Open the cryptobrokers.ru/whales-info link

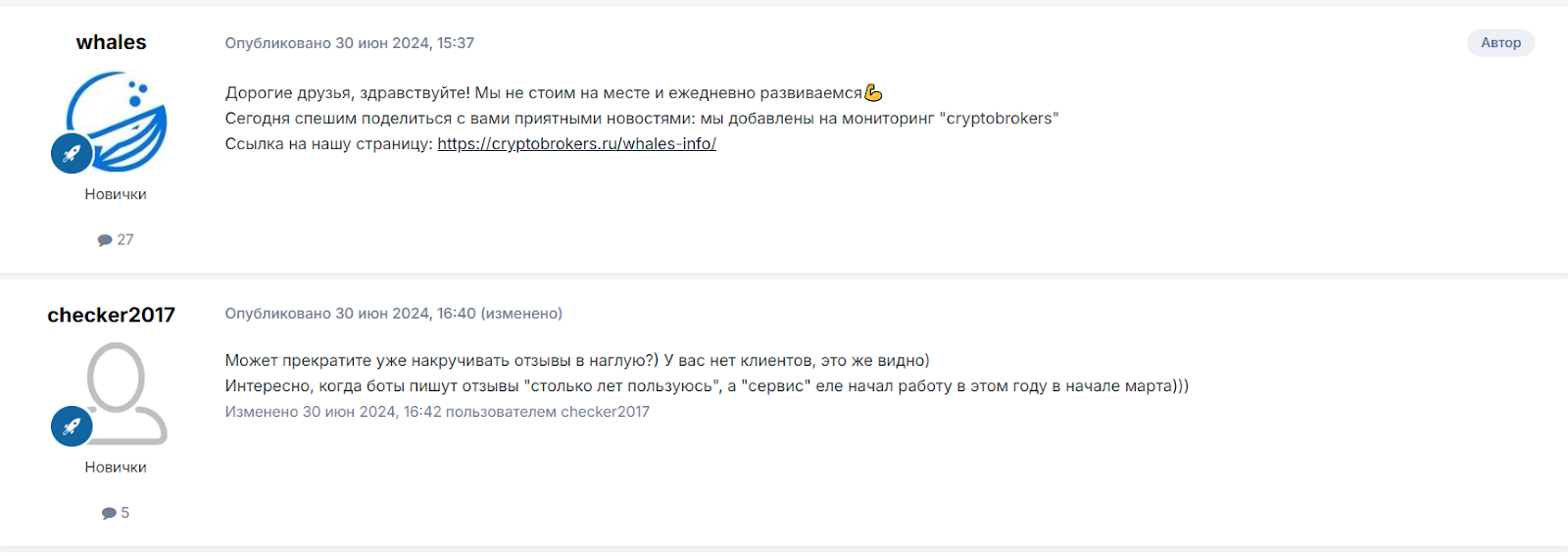576,143
